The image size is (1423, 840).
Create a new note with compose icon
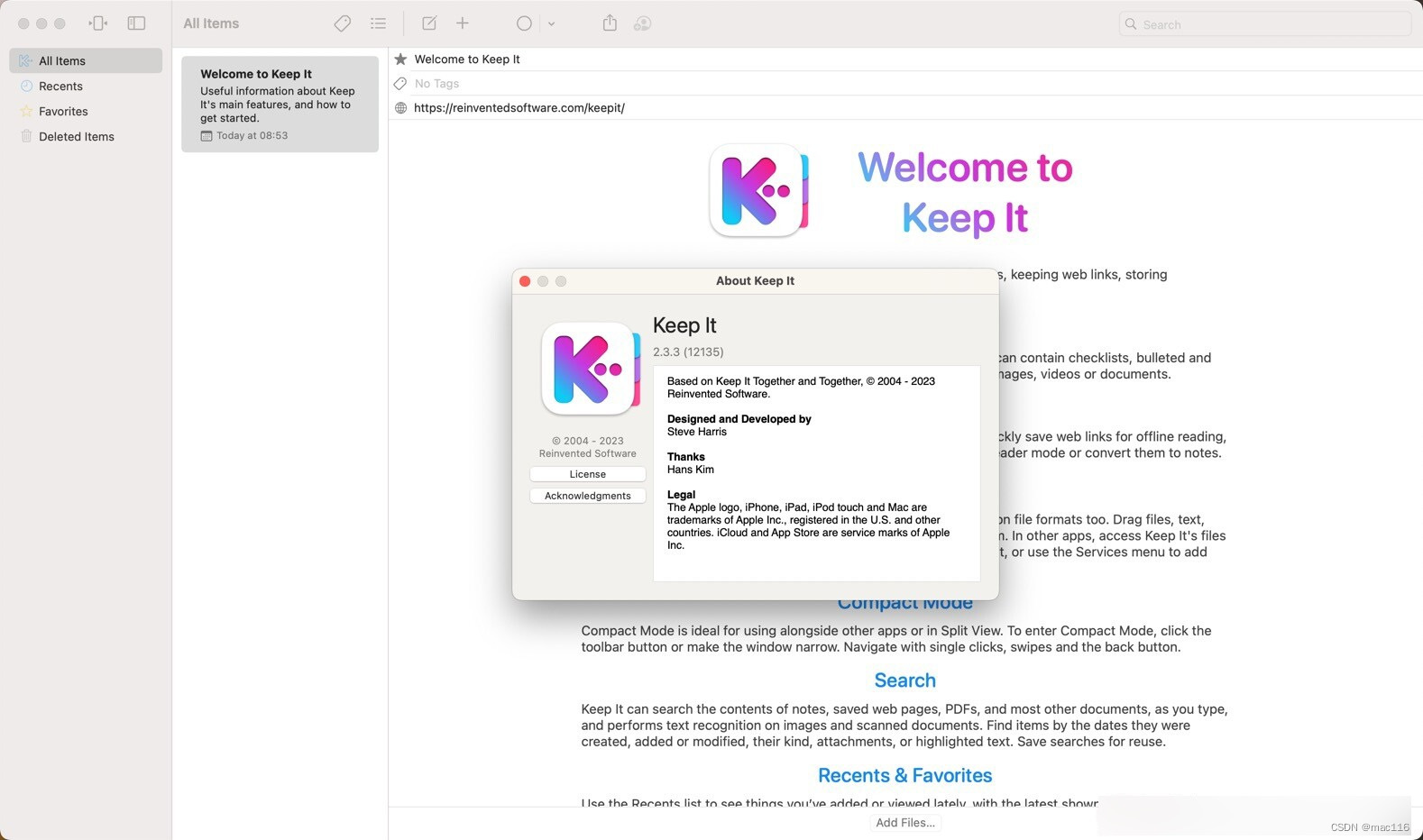[x=429, y=23]
